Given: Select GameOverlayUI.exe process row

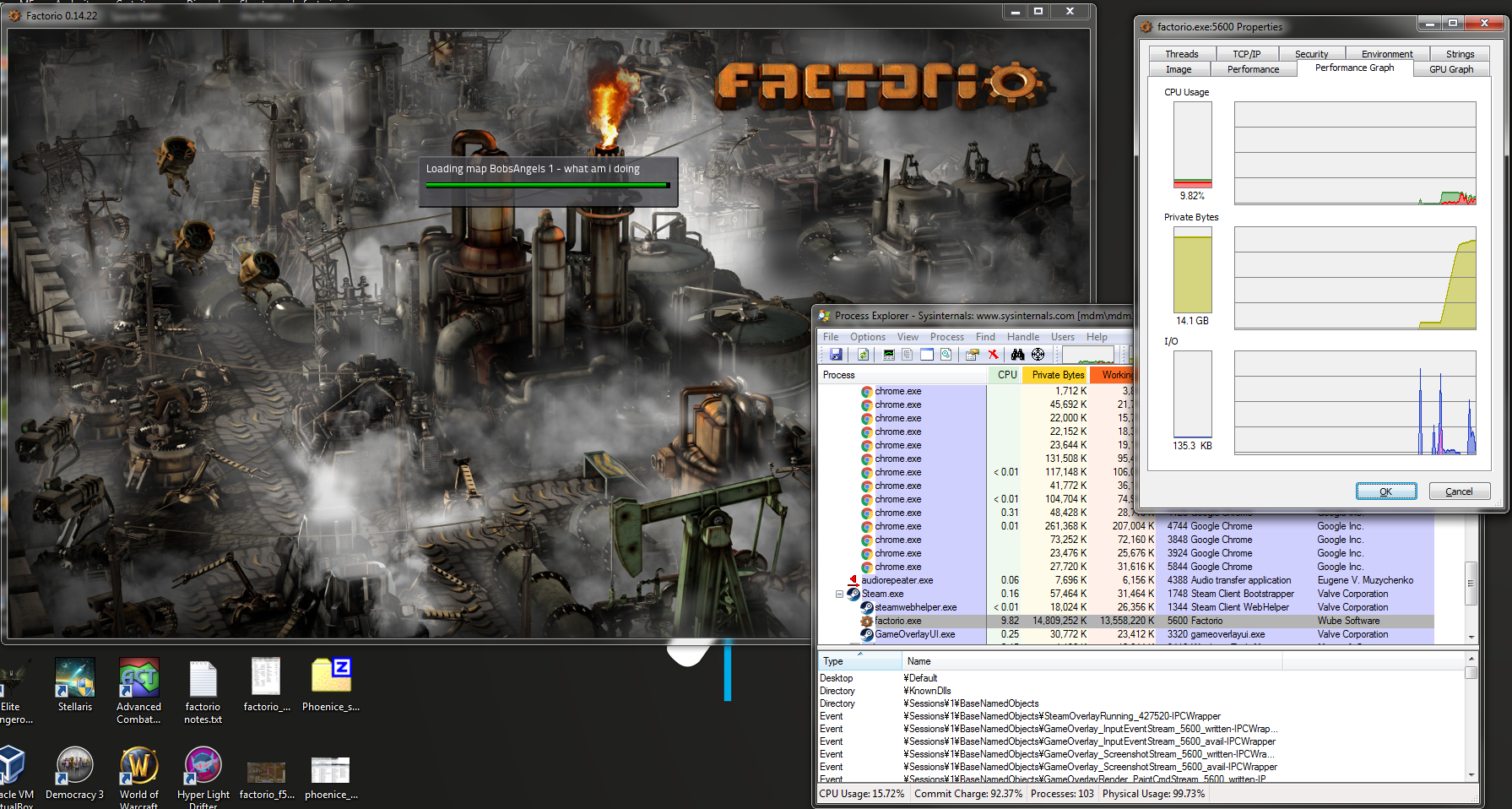Looking at the screenshot, I should click(x=1125, y=634).
